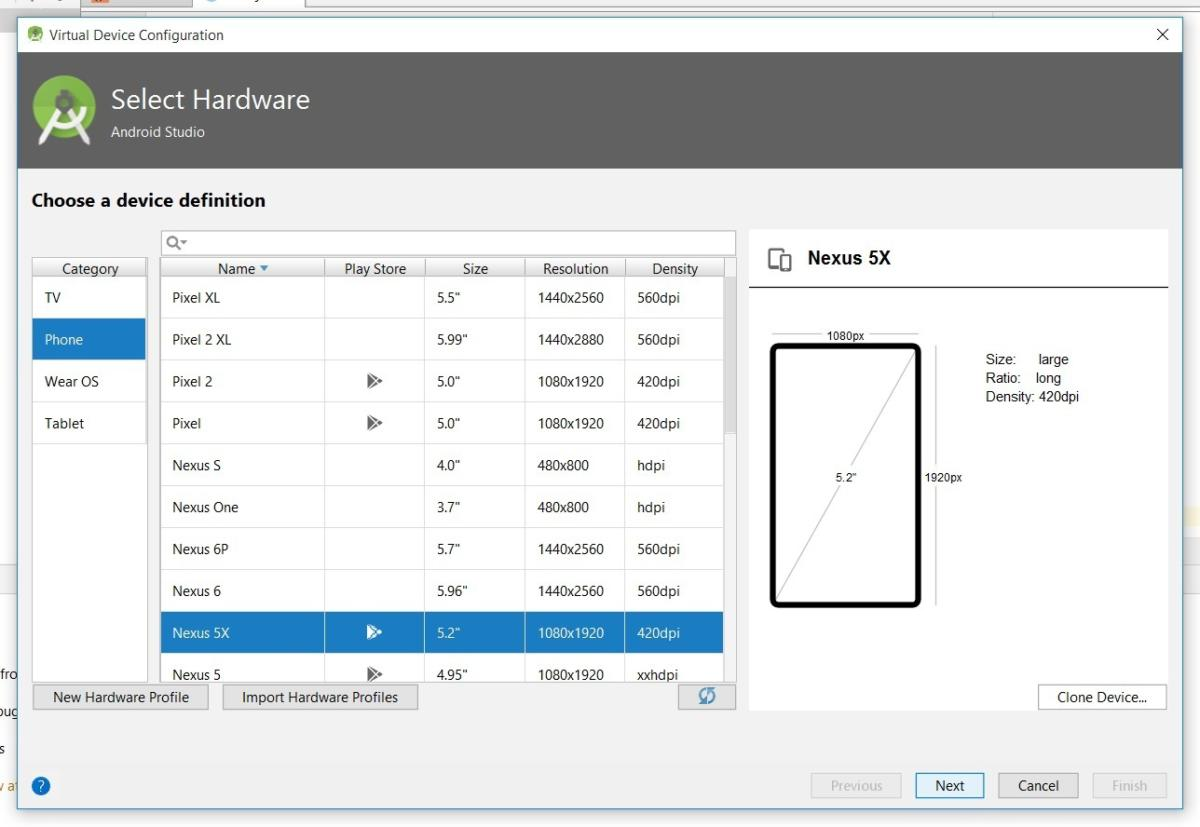Click the device icon next to the Nexus 5X title
The image size is (1200, 827).
pos(780,259)
